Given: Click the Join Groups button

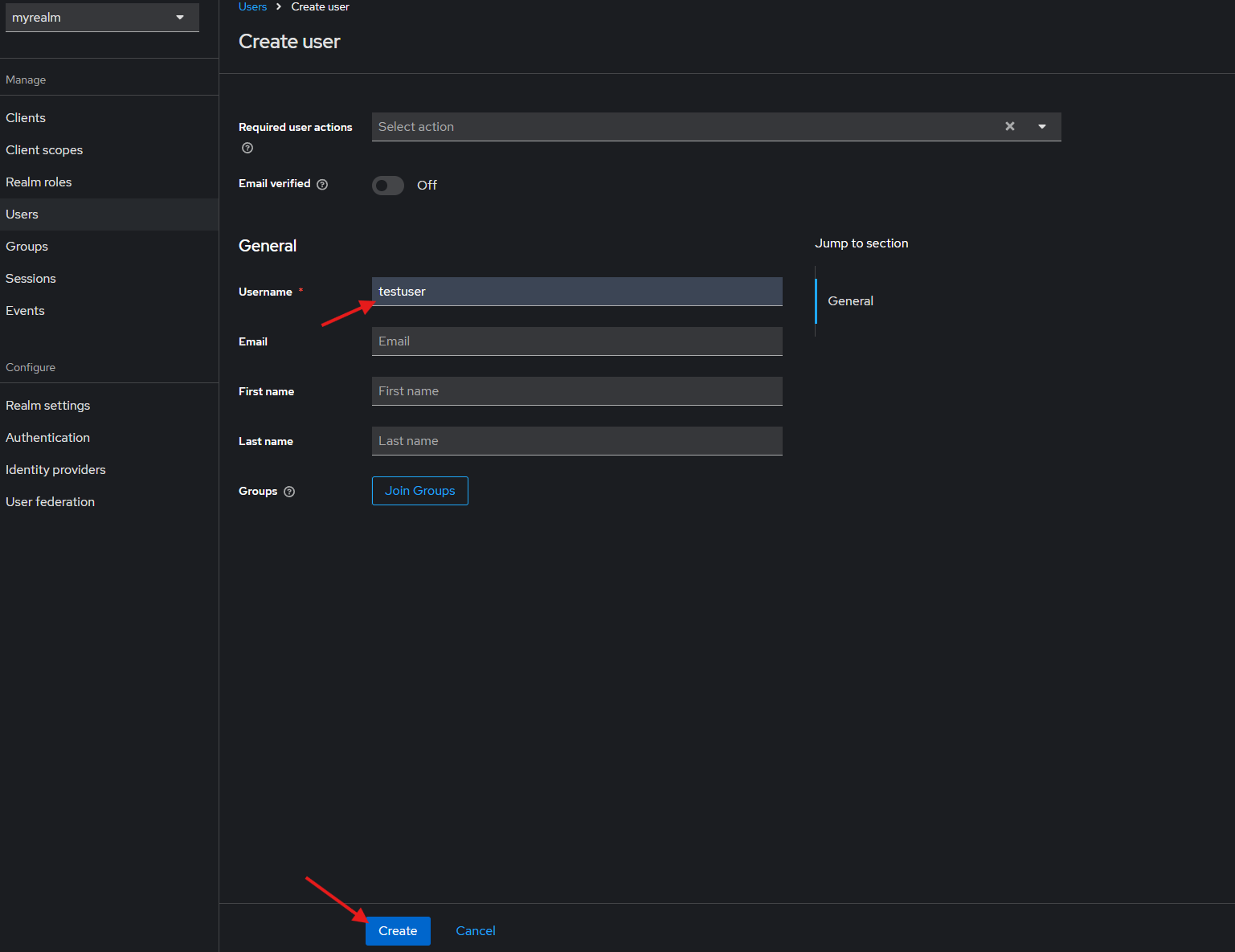Looking at the screenshot, I should pos(420,491).
